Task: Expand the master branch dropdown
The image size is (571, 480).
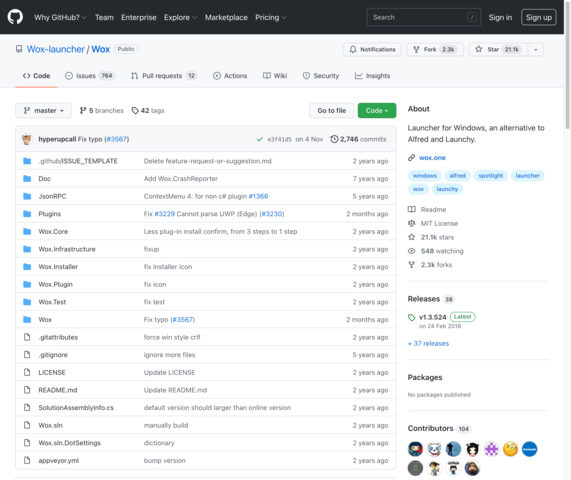Action: pyautogui.click(x=43, y=110)
